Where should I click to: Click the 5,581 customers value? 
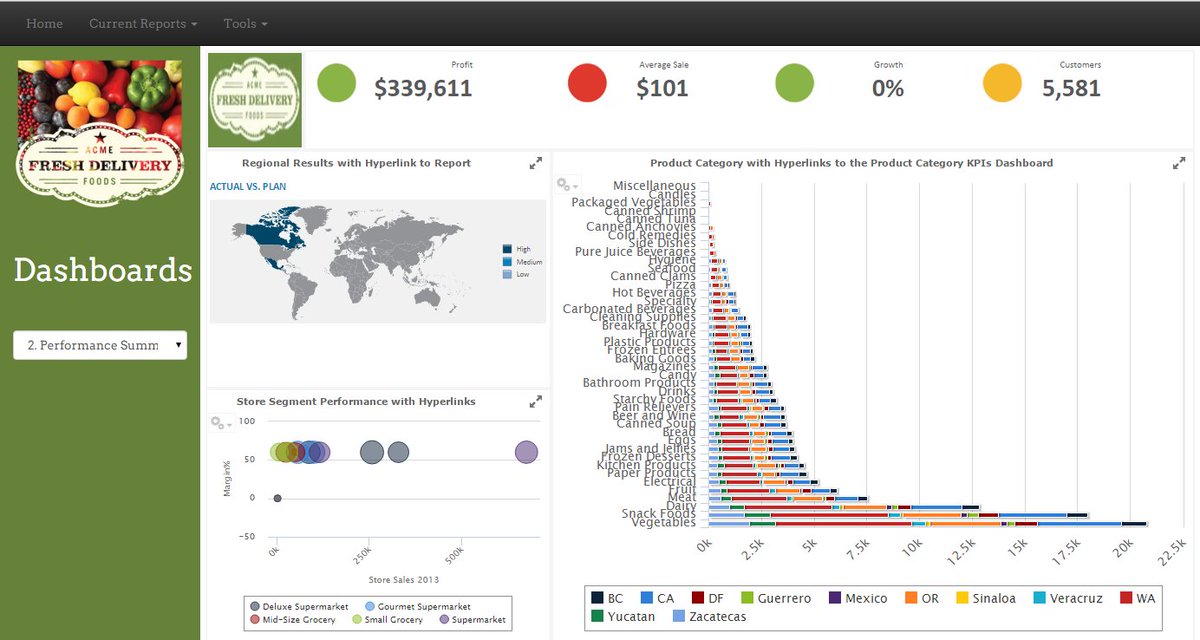[1071, 88]
